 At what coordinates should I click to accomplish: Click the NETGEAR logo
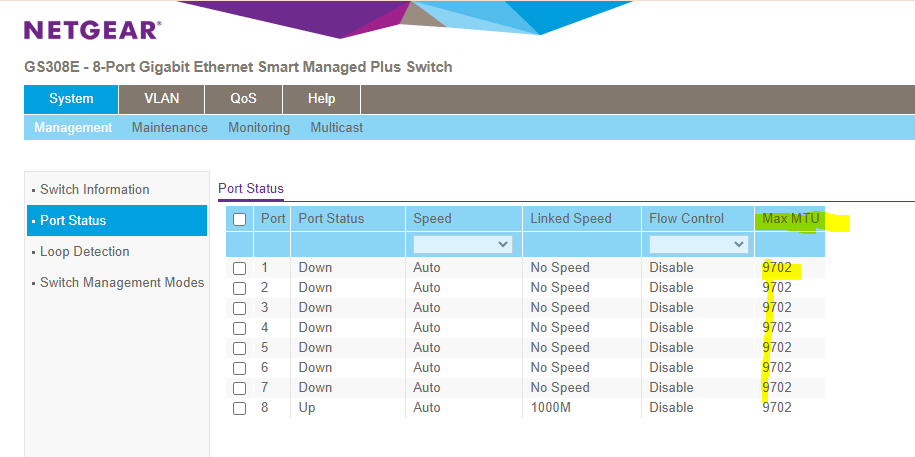[93, 30]
